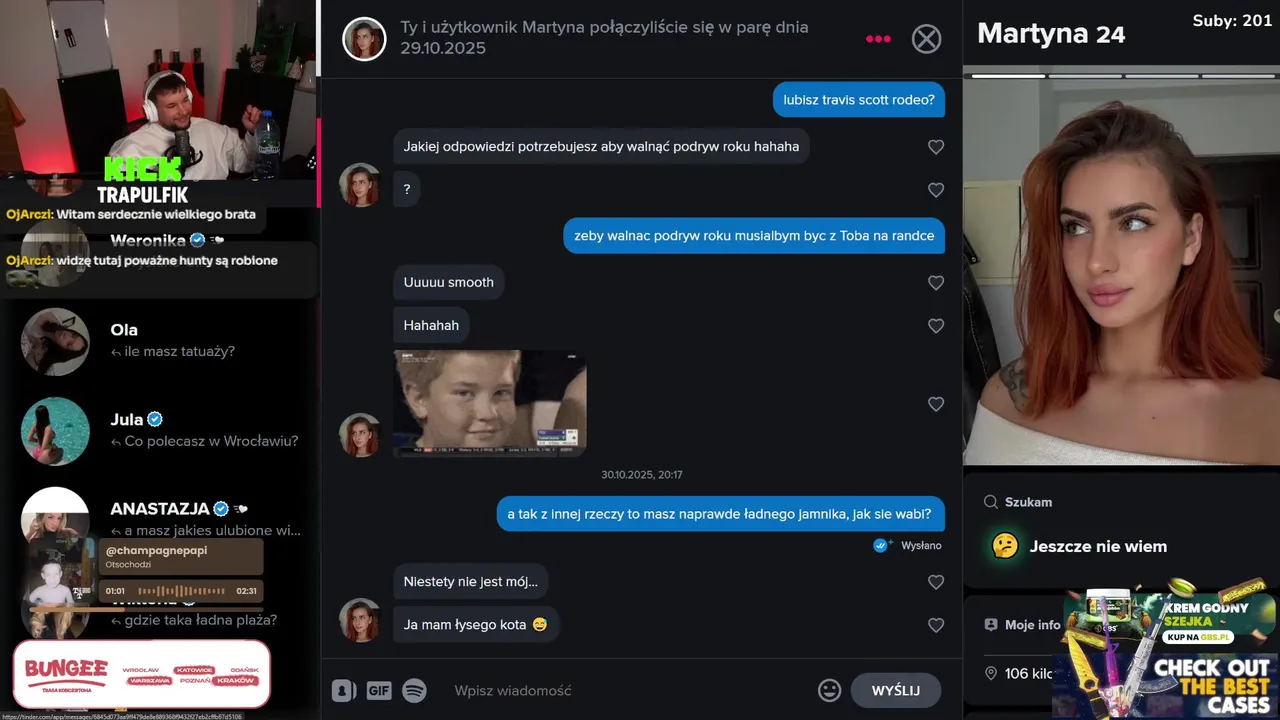Like the 'Niestety nie jest mój...' message

pos(936,582)
